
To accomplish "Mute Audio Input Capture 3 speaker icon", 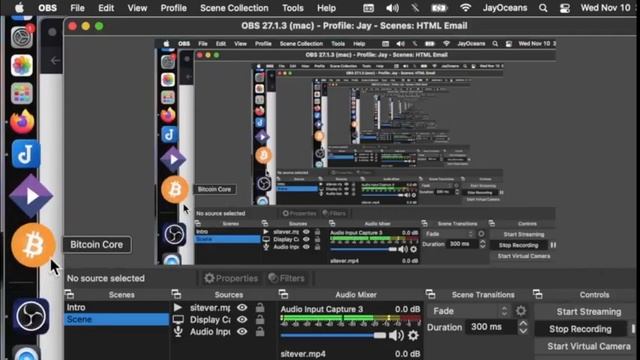I will tap(396, 336).
